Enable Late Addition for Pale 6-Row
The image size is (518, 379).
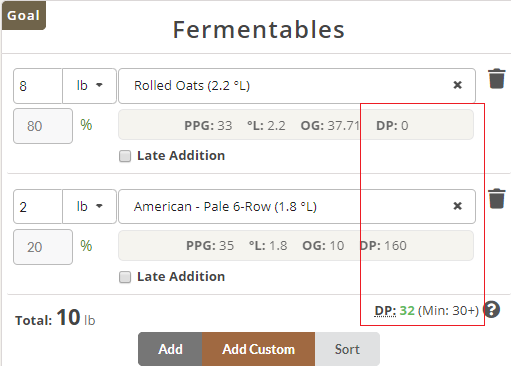(x=125, y=277)
